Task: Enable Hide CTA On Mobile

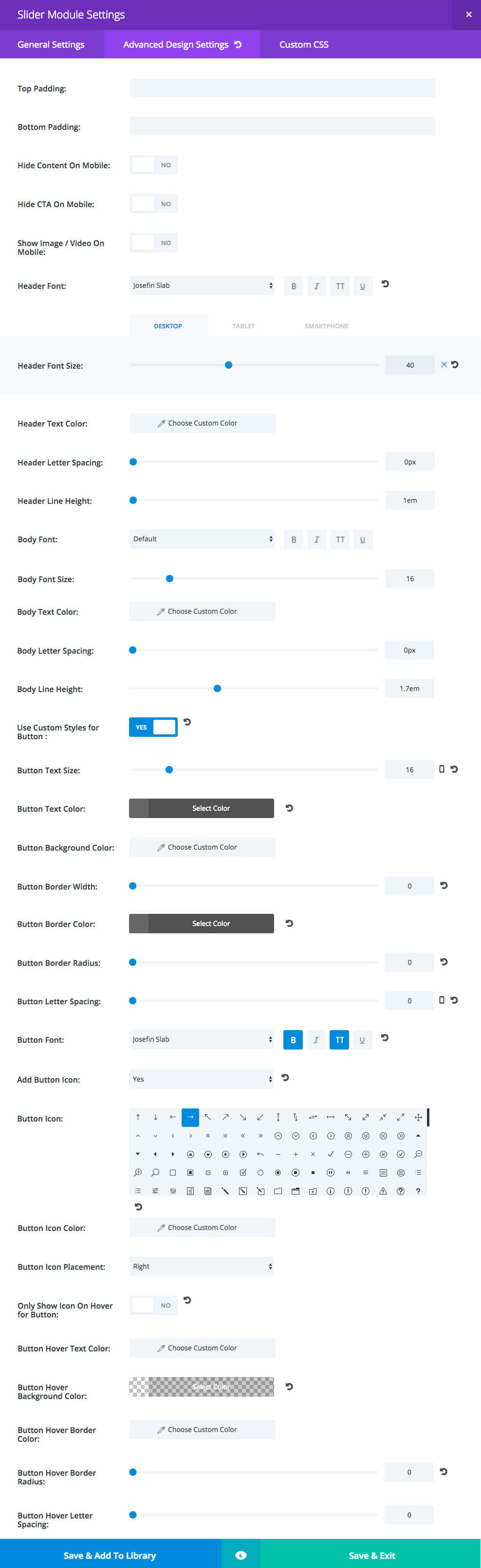Action: click(154, 203)
